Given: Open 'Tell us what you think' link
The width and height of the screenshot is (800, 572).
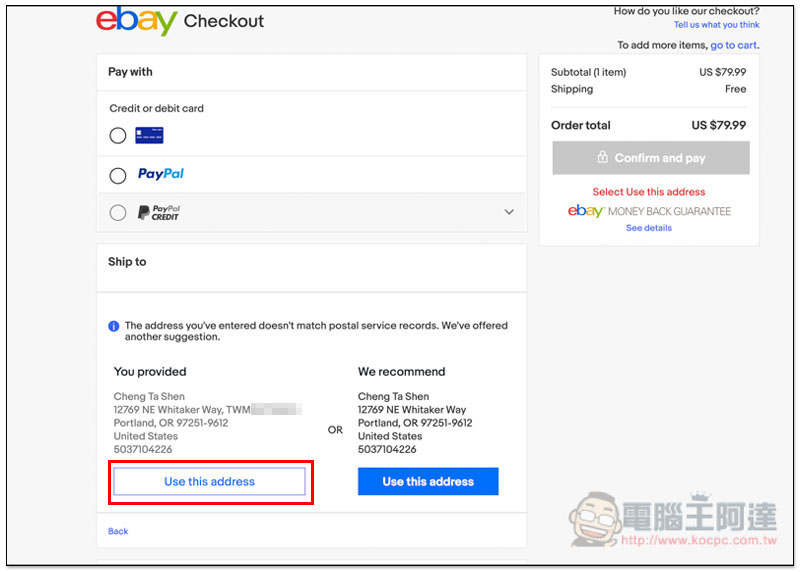Looking at the screenshot, I should click(x=716, y=24).
